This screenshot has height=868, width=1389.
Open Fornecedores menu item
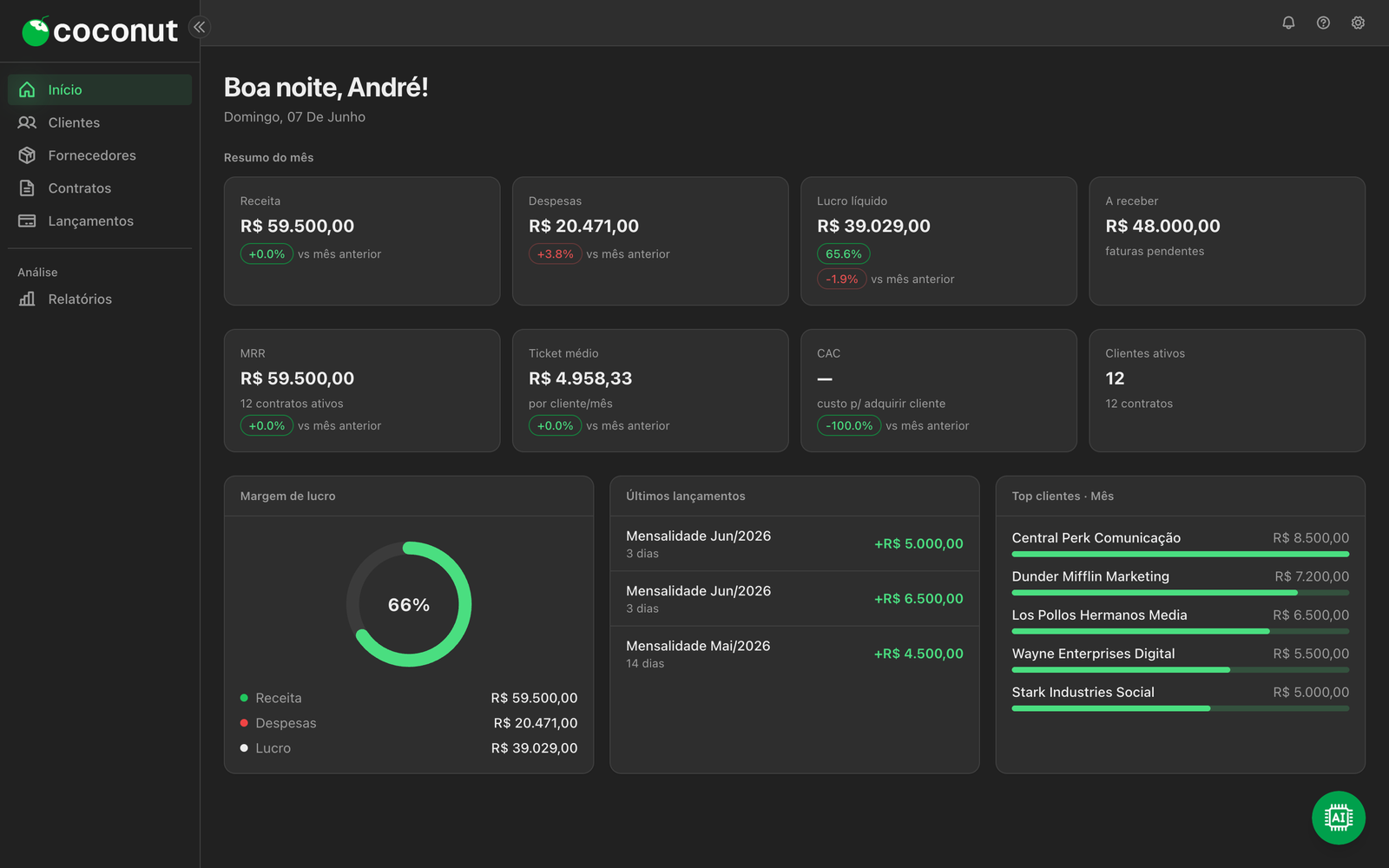tap(100, 155)
